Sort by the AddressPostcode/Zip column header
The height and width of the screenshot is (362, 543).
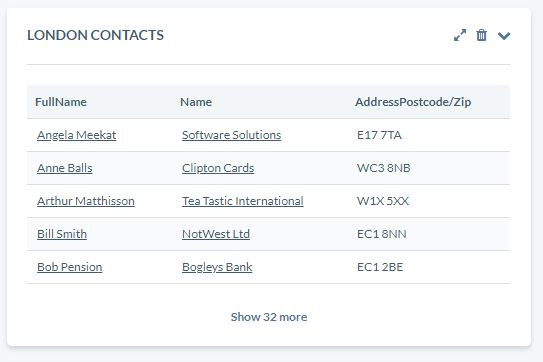pyautogui.click(x=413, y=102)
